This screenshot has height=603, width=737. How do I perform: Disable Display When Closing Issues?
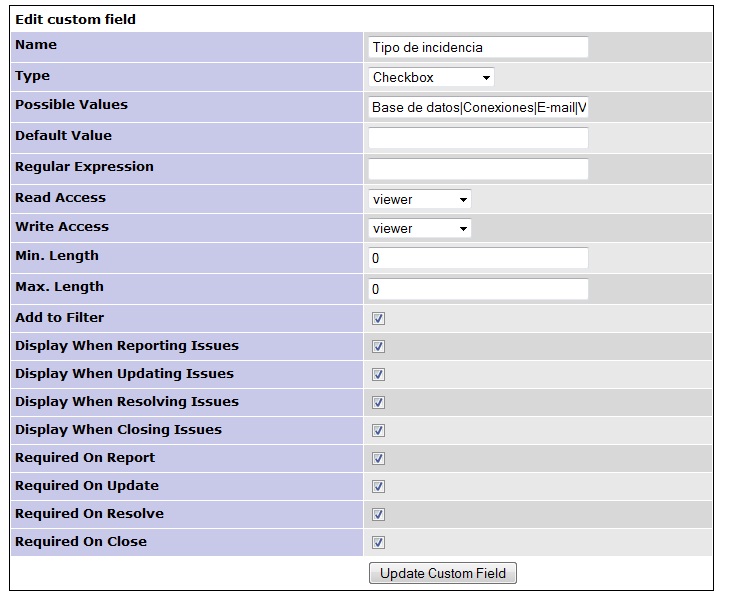[x=378, y=431]
